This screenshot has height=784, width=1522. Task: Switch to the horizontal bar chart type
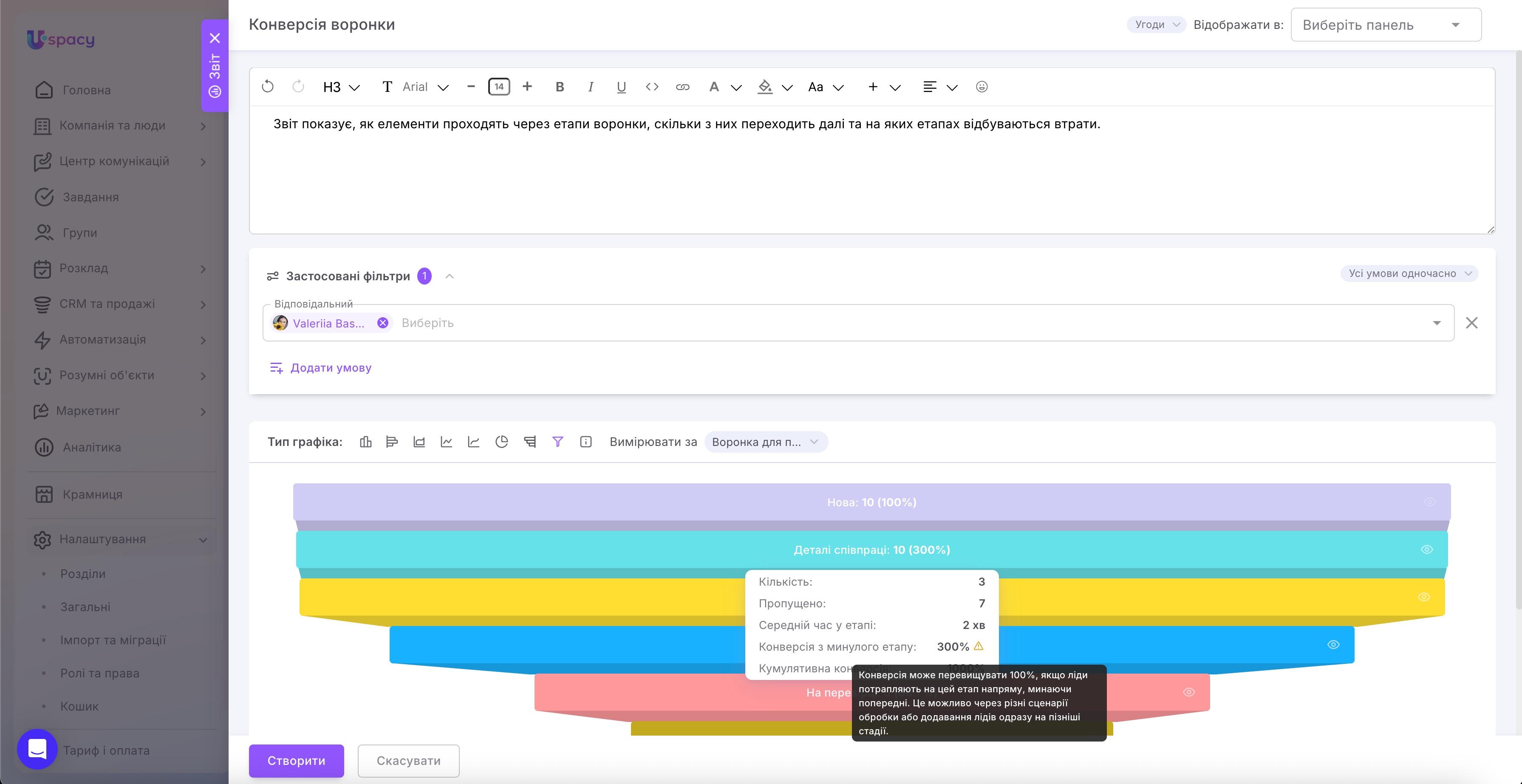(392, 442)
